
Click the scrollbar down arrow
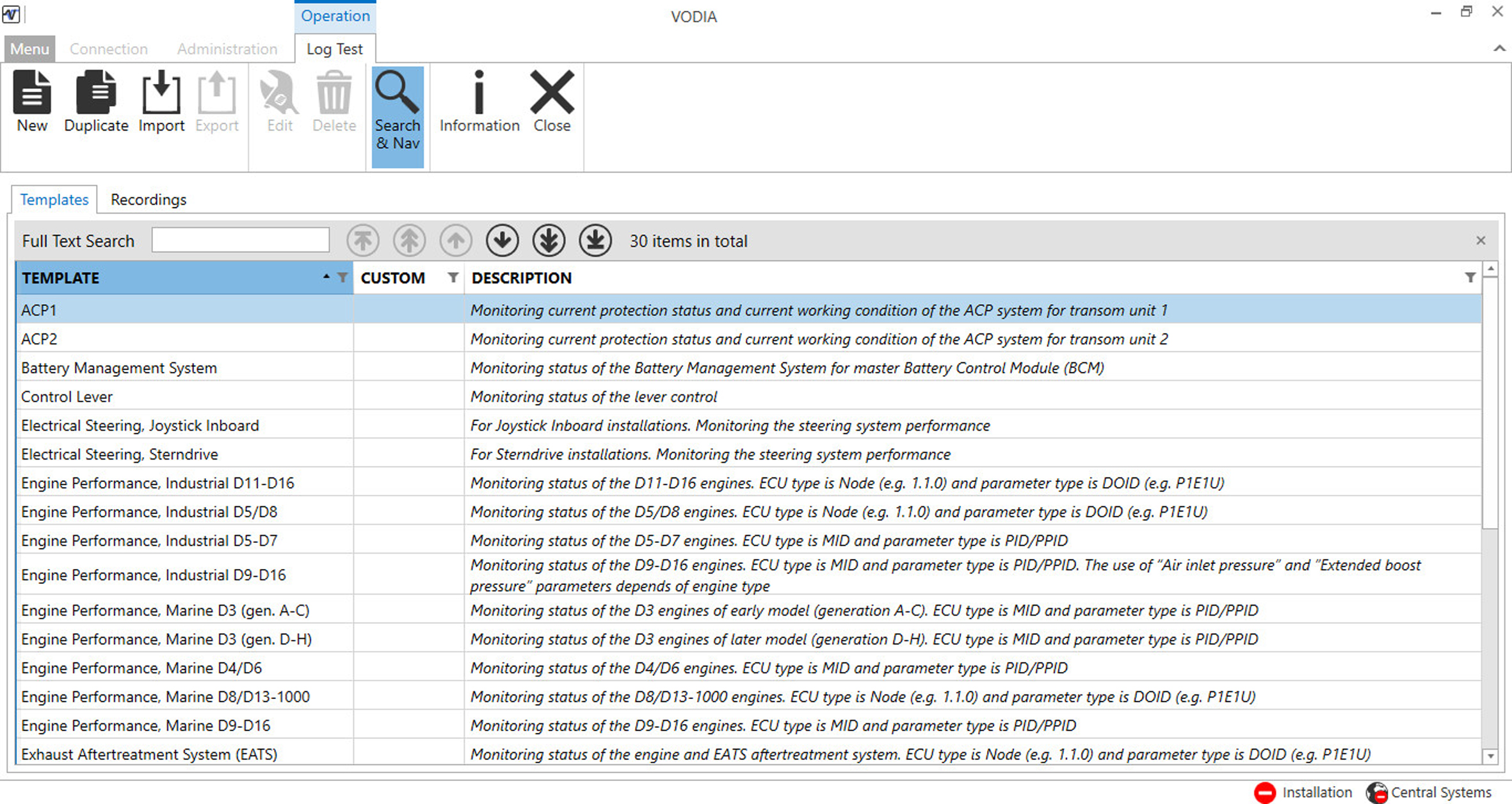pos(1491,756)
